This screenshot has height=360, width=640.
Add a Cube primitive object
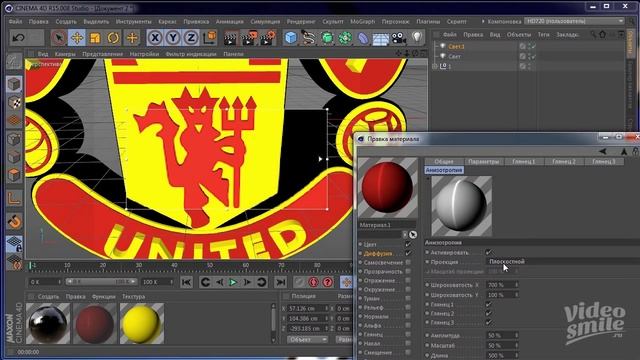tap(291, 38)
